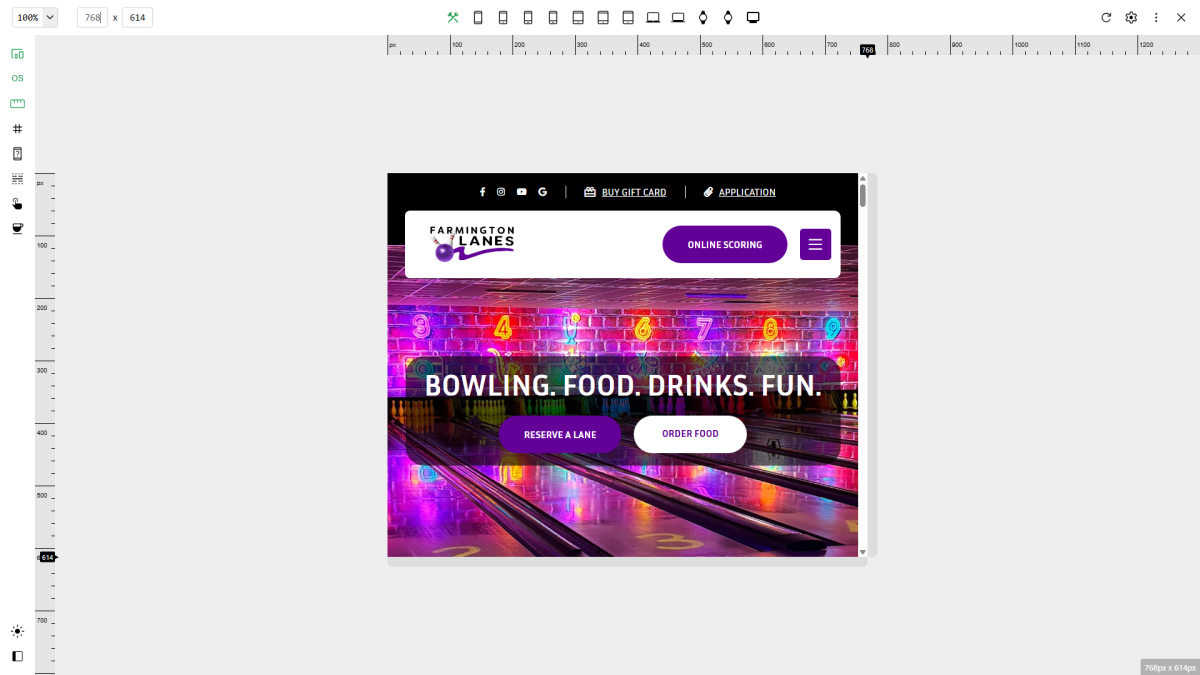Viewport: 1200px width, 675px height.
Task: Open the YouTube icon link on the site
Action: pyautogui.click(x=521, y=192)
